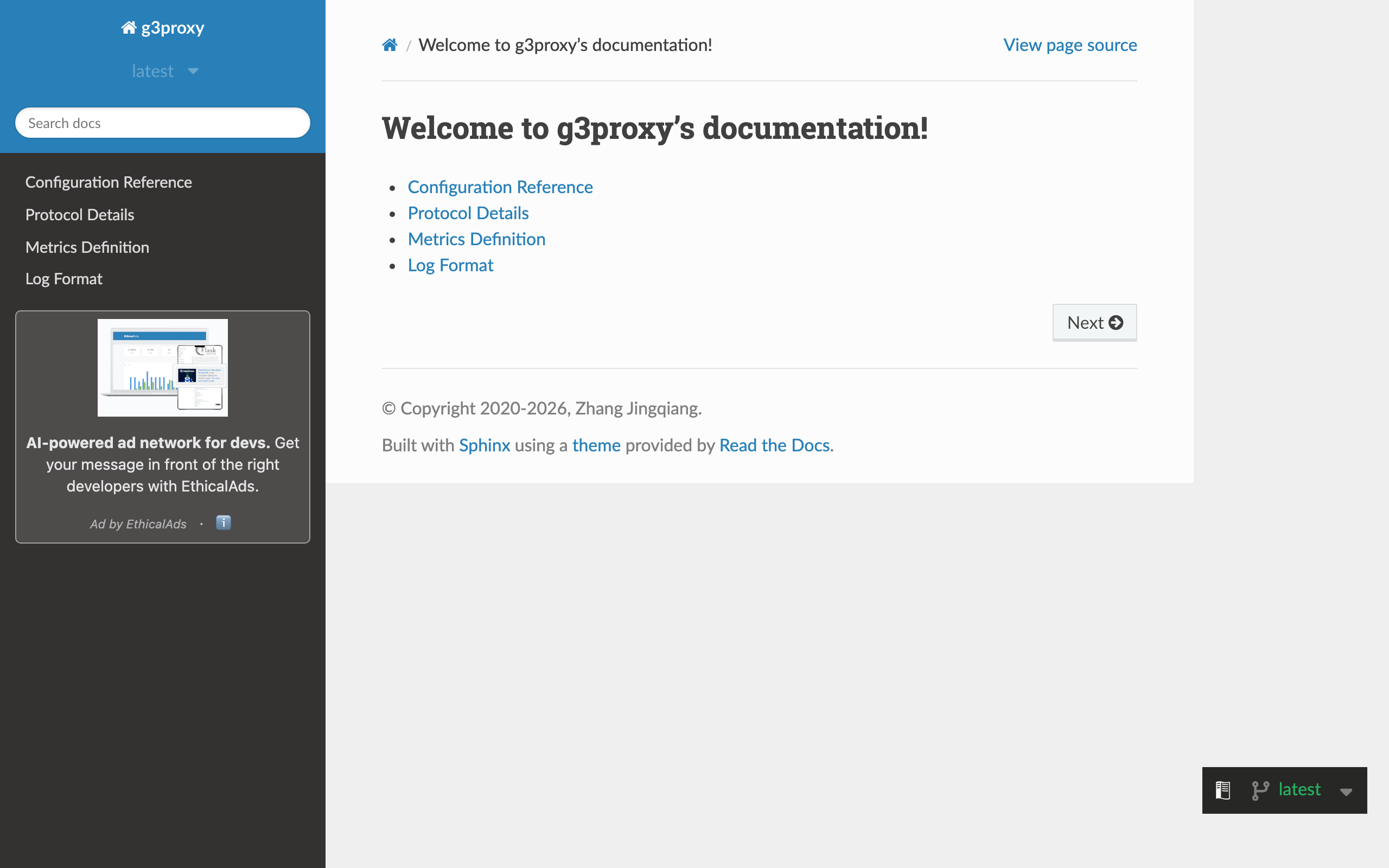Follow the Metrics Definition link in the content
This screenshot has width=1389, height=868.
(x=476, y=239)
